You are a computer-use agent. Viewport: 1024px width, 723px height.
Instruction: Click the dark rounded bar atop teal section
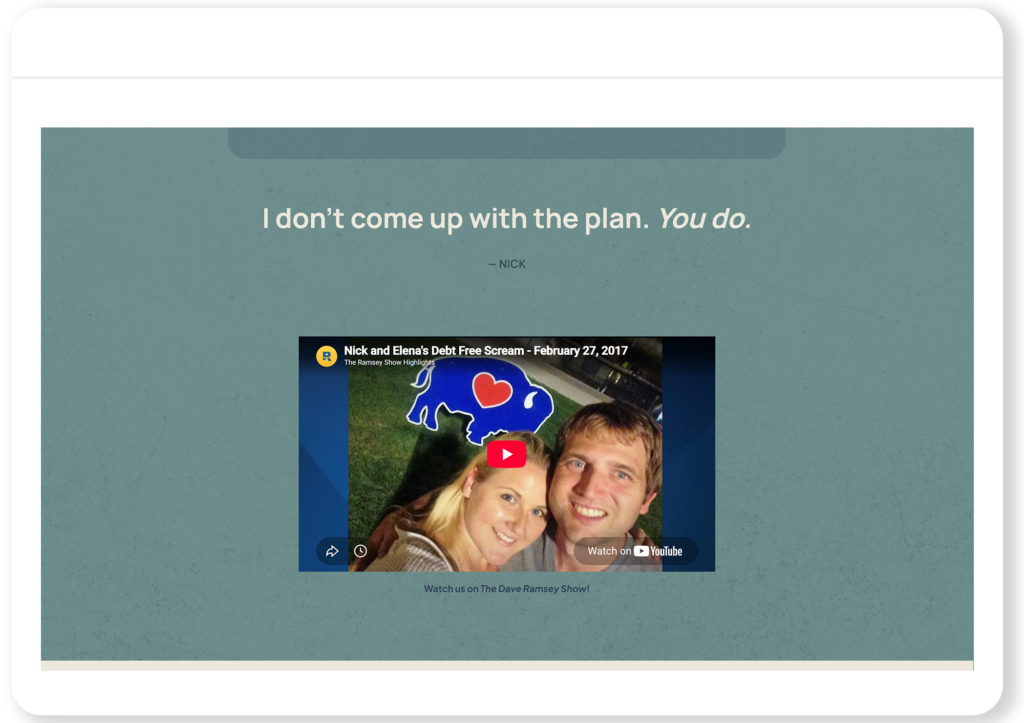[x=507, y=142]
